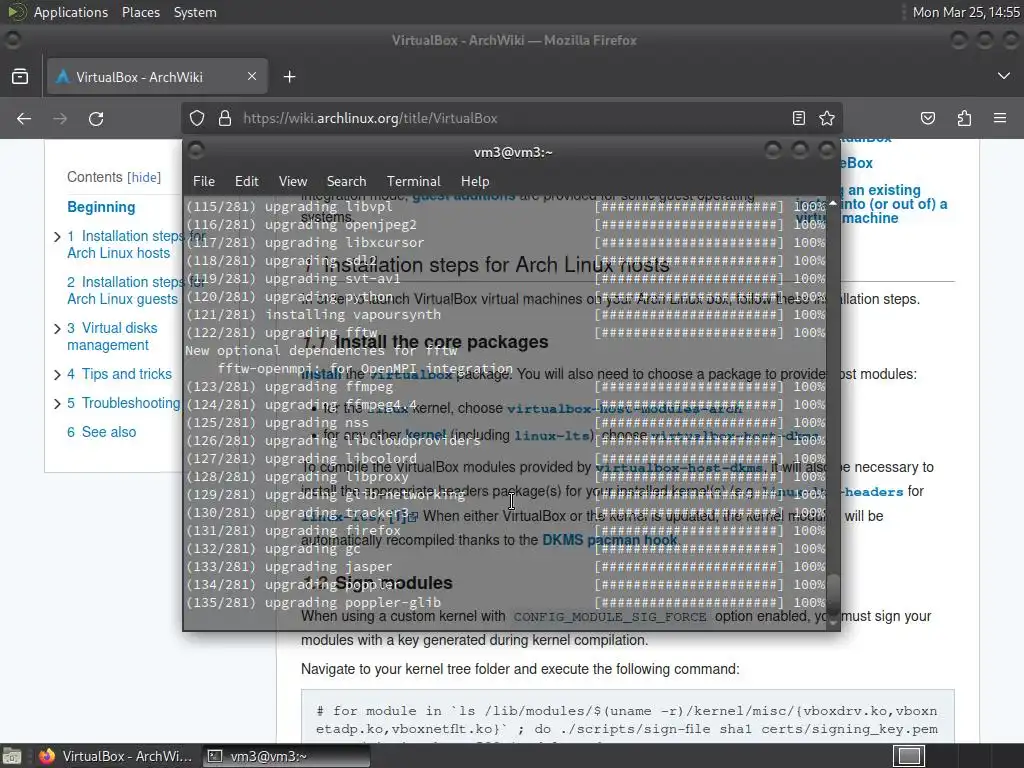Switch to vm3@vm3 terminal taskbar button

click(285, 756)
